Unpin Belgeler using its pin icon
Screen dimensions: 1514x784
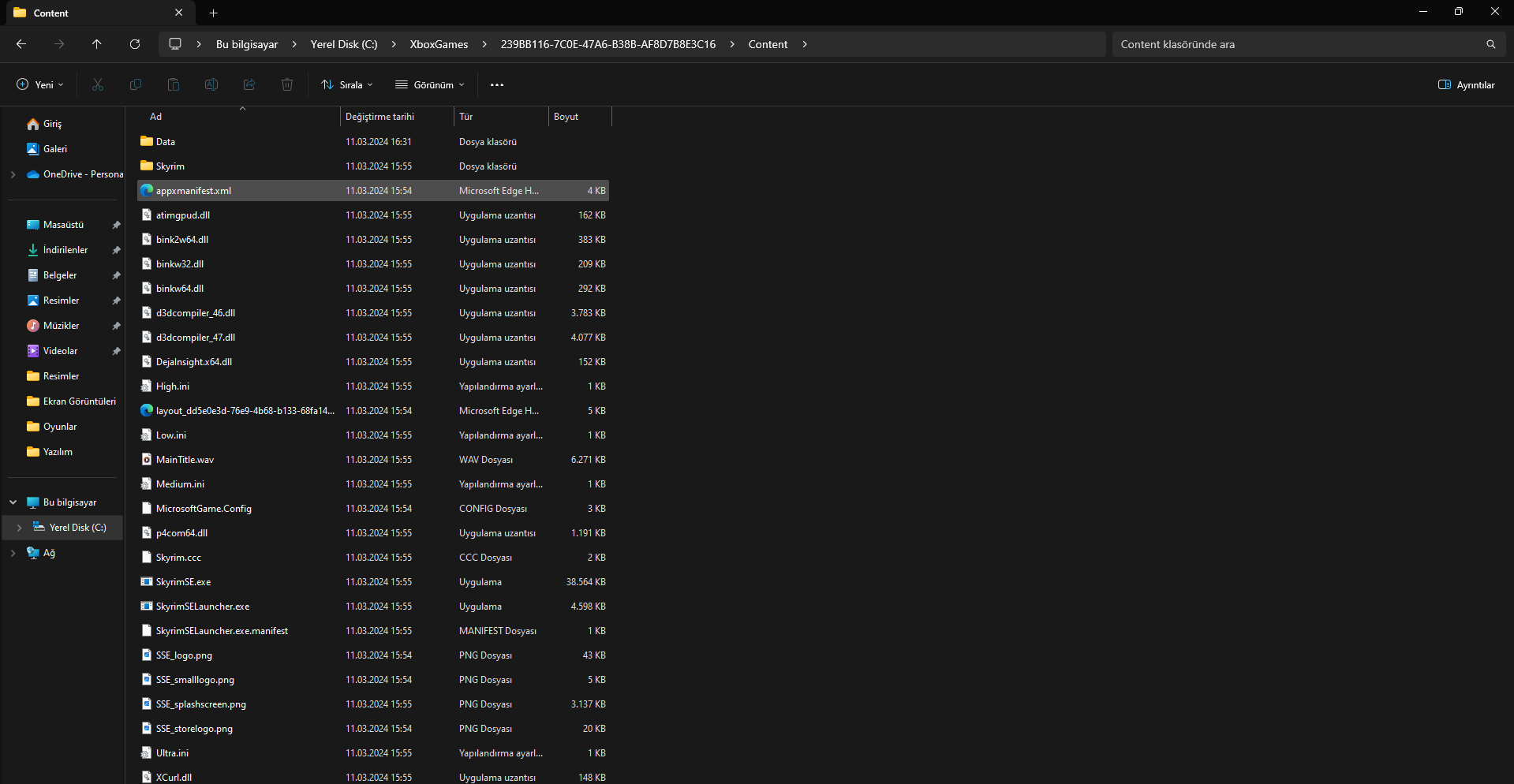pyautogui.click(x=116, y=275)
